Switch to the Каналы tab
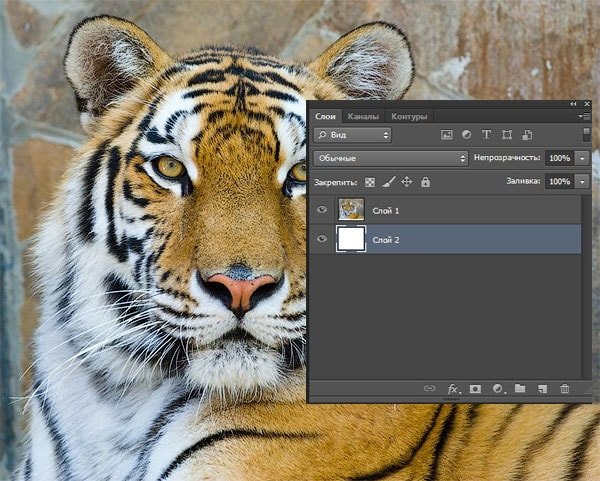Screen dimensions: 600x481 coord(363,117)
